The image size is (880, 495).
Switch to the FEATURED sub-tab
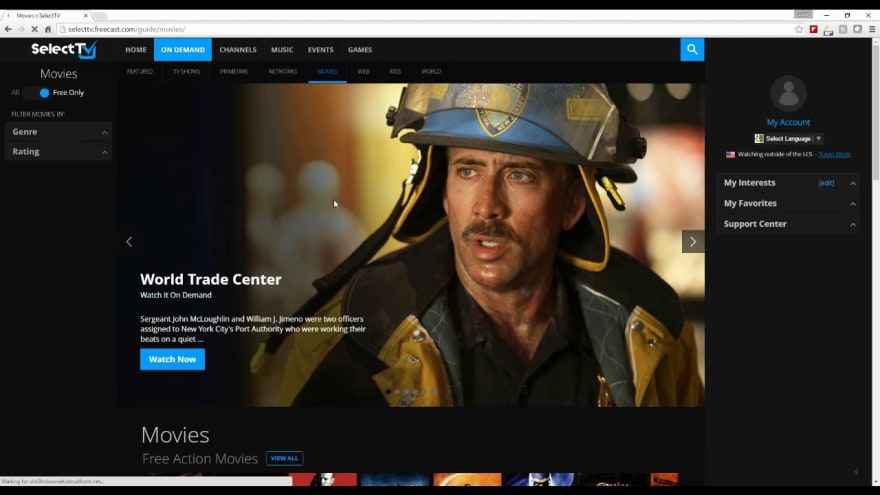point(140,72)
